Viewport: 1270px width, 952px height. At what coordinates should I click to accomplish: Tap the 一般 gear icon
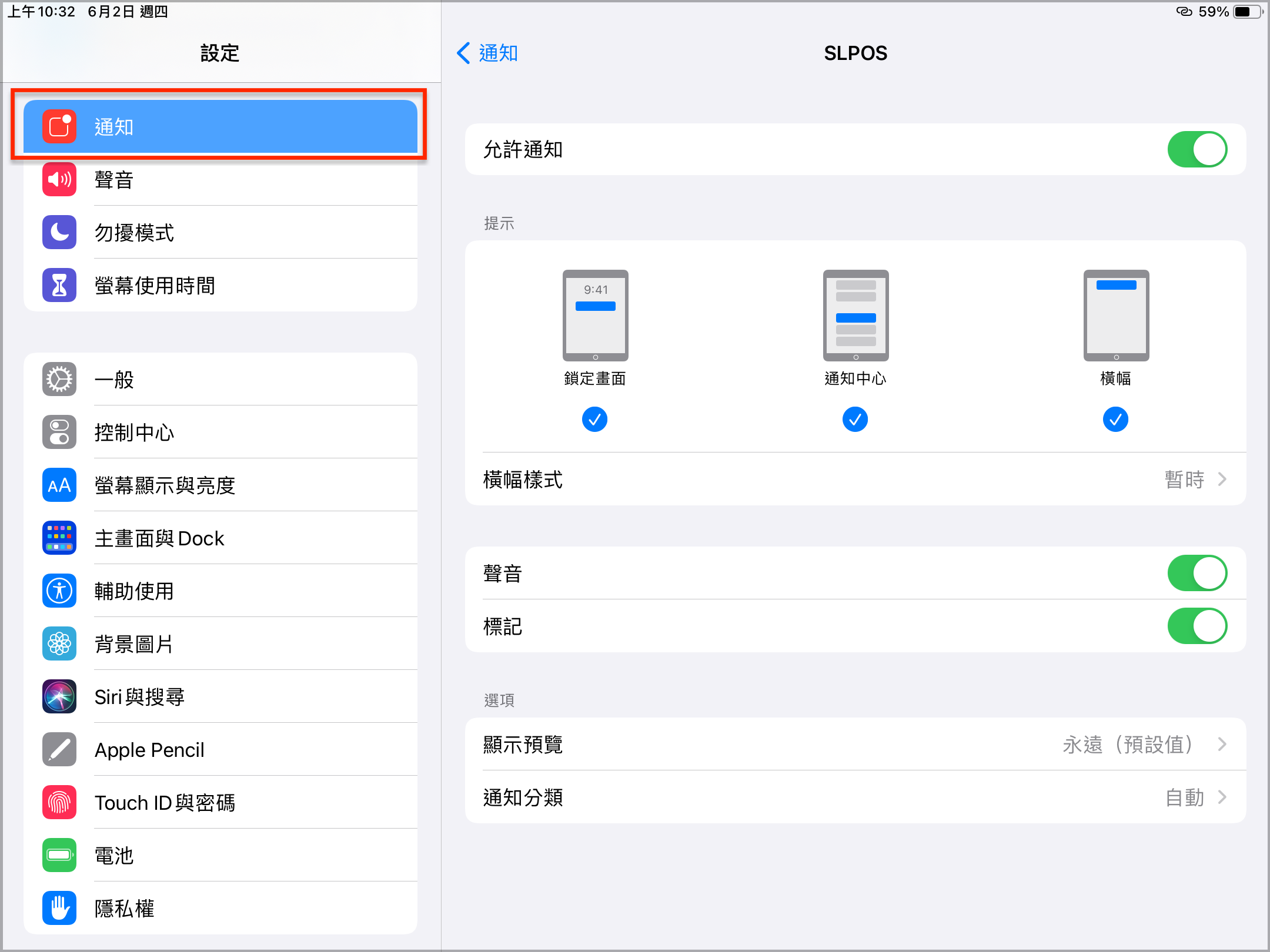point(59,379)
